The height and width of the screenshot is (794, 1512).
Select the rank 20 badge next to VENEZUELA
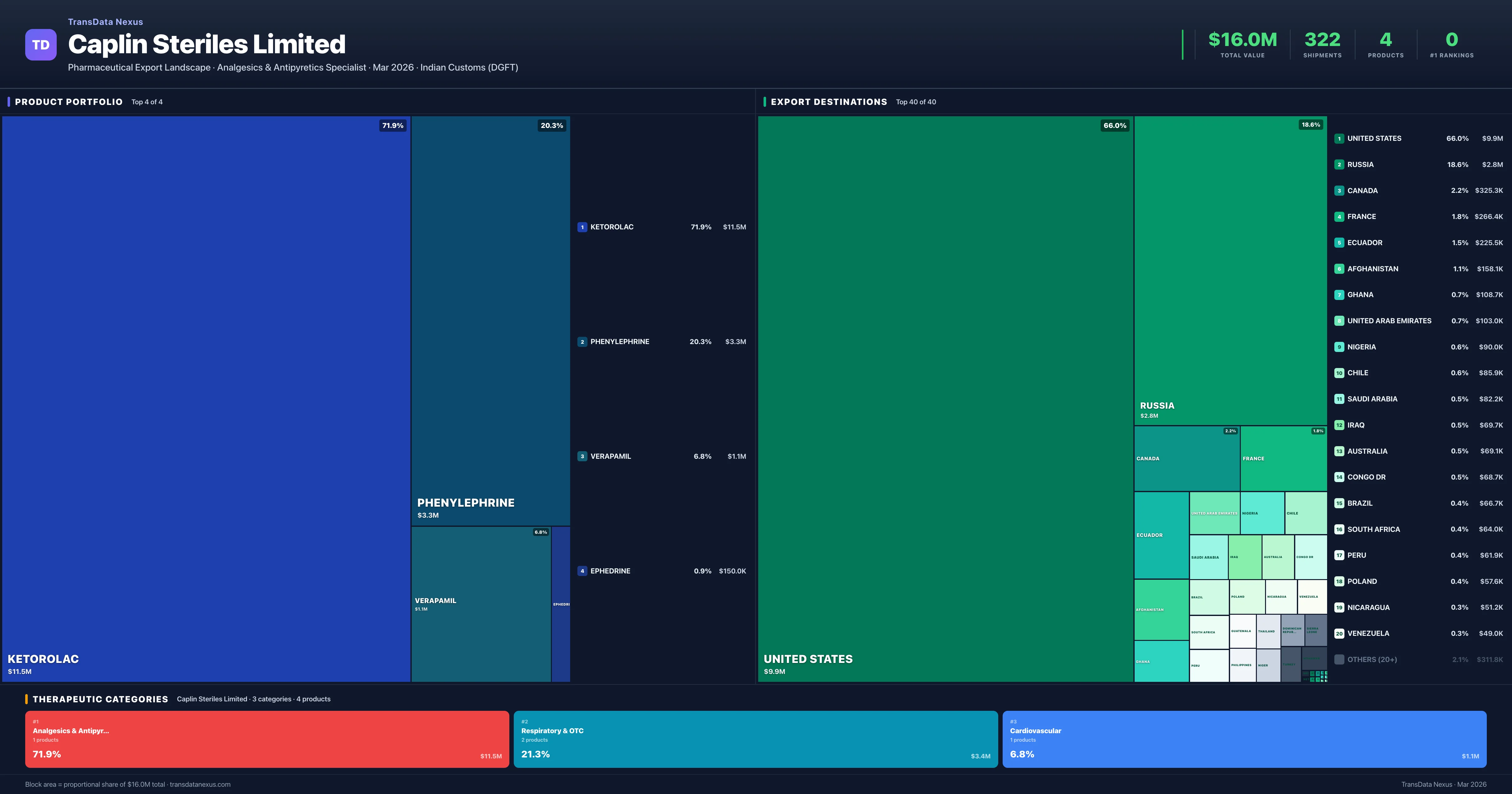[x=1340, y=633]
